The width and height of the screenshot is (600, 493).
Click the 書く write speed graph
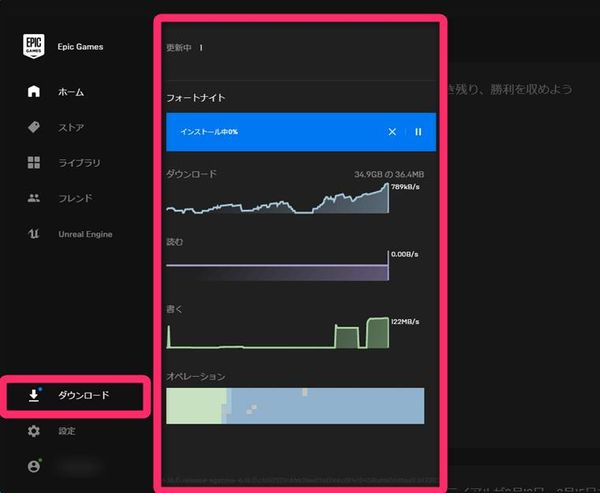(x=278, y=333)
